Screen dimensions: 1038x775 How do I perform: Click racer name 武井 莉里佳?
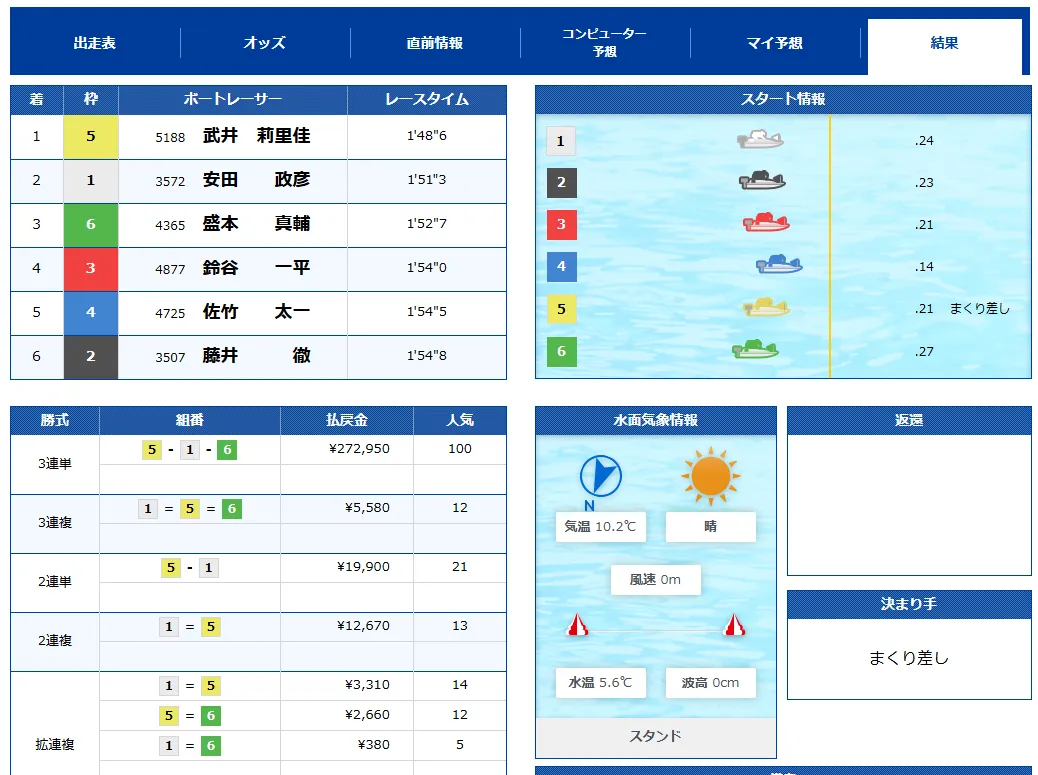point(256,136)
